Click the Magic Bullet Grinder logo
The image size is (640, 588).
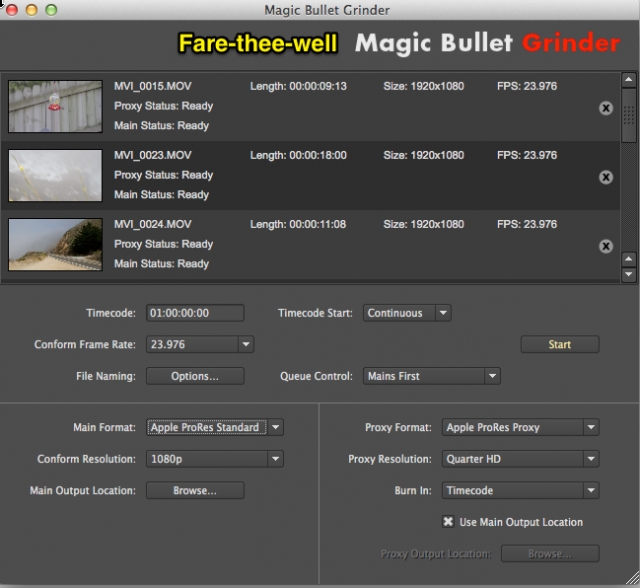point(487,43)
